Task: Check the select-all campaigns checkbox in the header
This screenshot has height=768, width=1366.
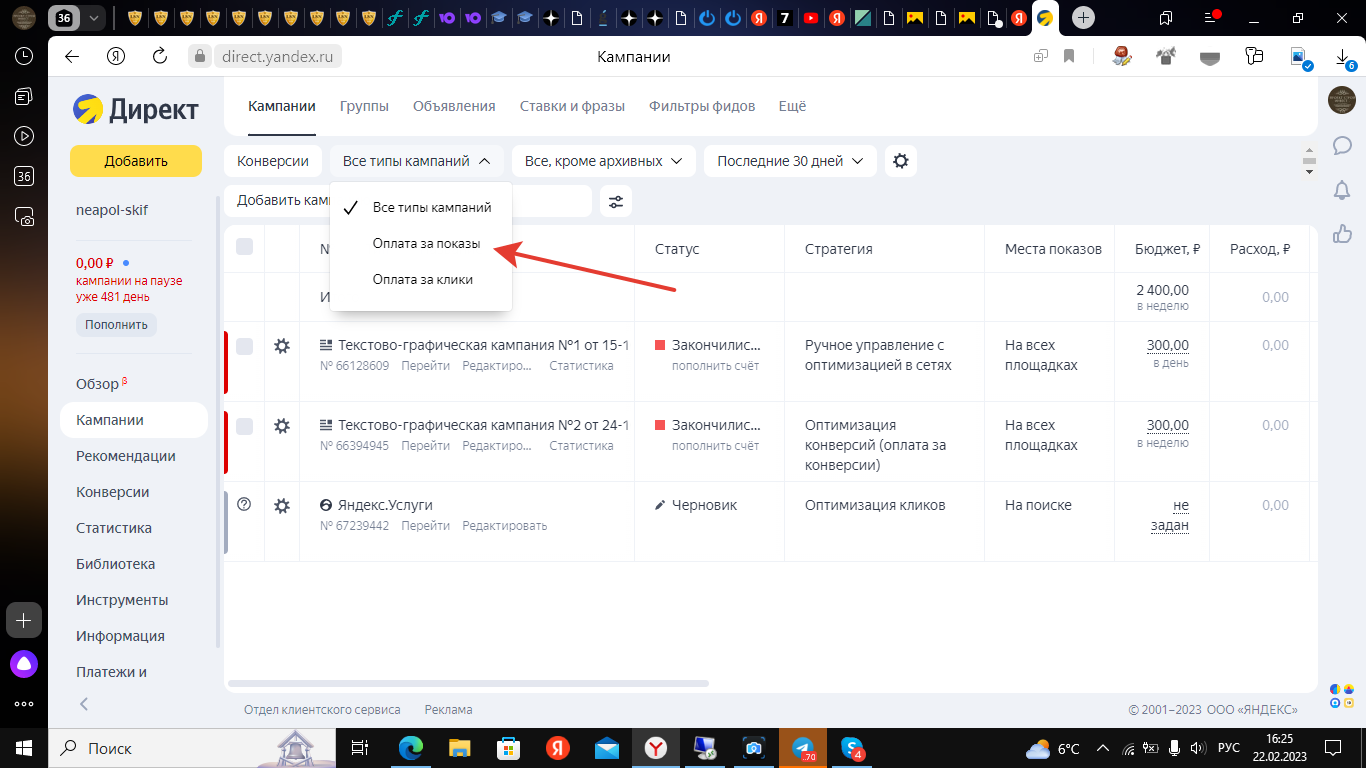Action: coord(242,248)
